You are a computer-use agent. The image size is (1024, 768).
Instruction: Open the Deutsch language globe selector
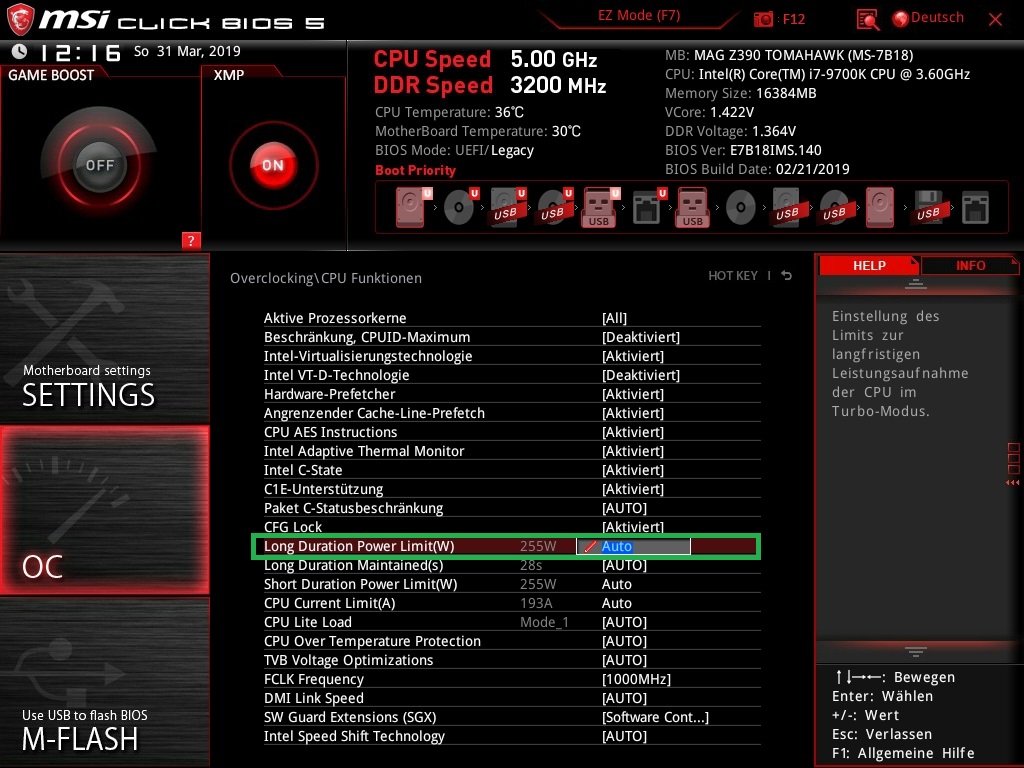(928, 18)
